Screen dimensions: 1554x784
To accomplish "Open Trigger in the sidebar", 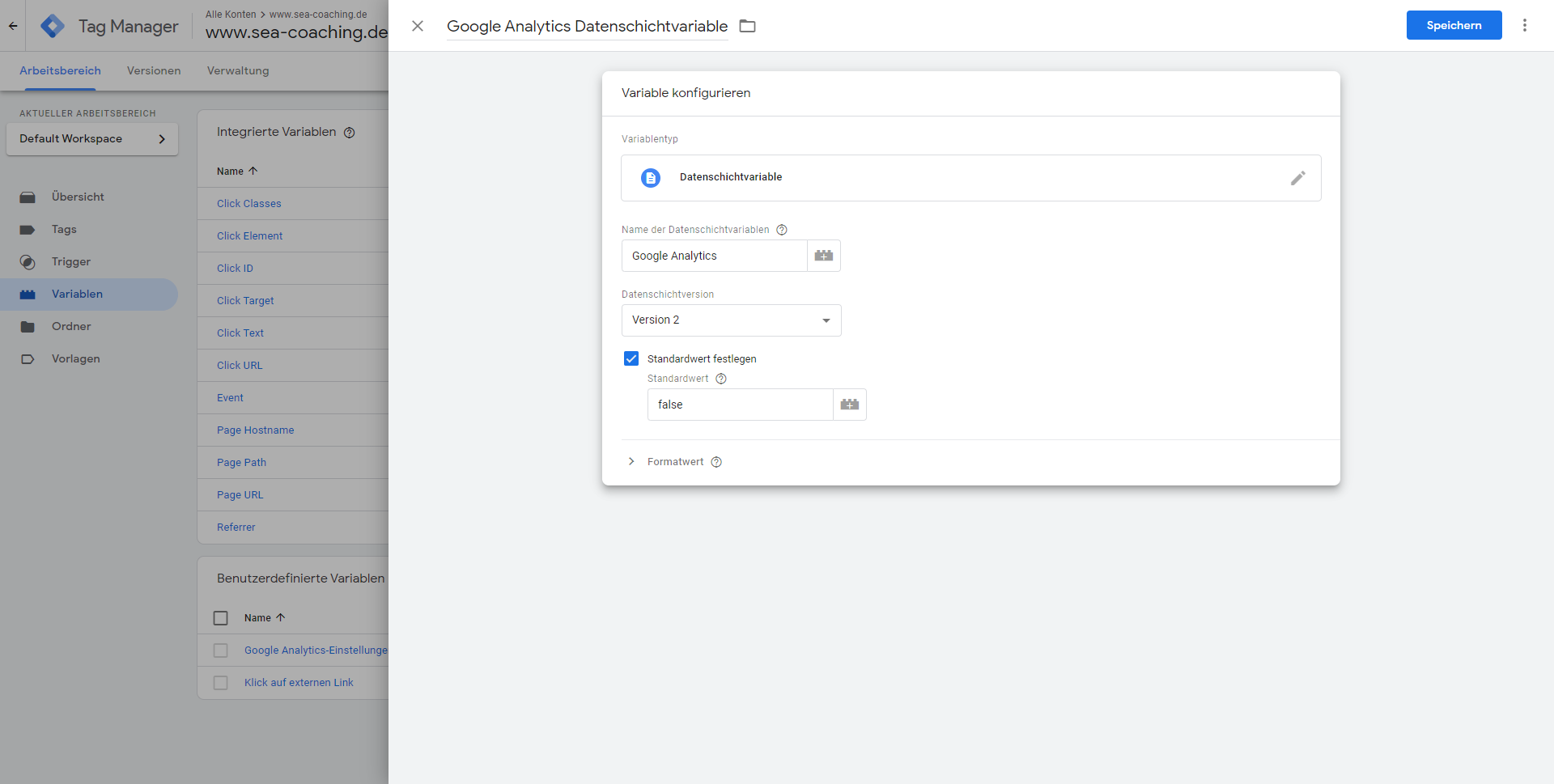I will tap(71, 261).
